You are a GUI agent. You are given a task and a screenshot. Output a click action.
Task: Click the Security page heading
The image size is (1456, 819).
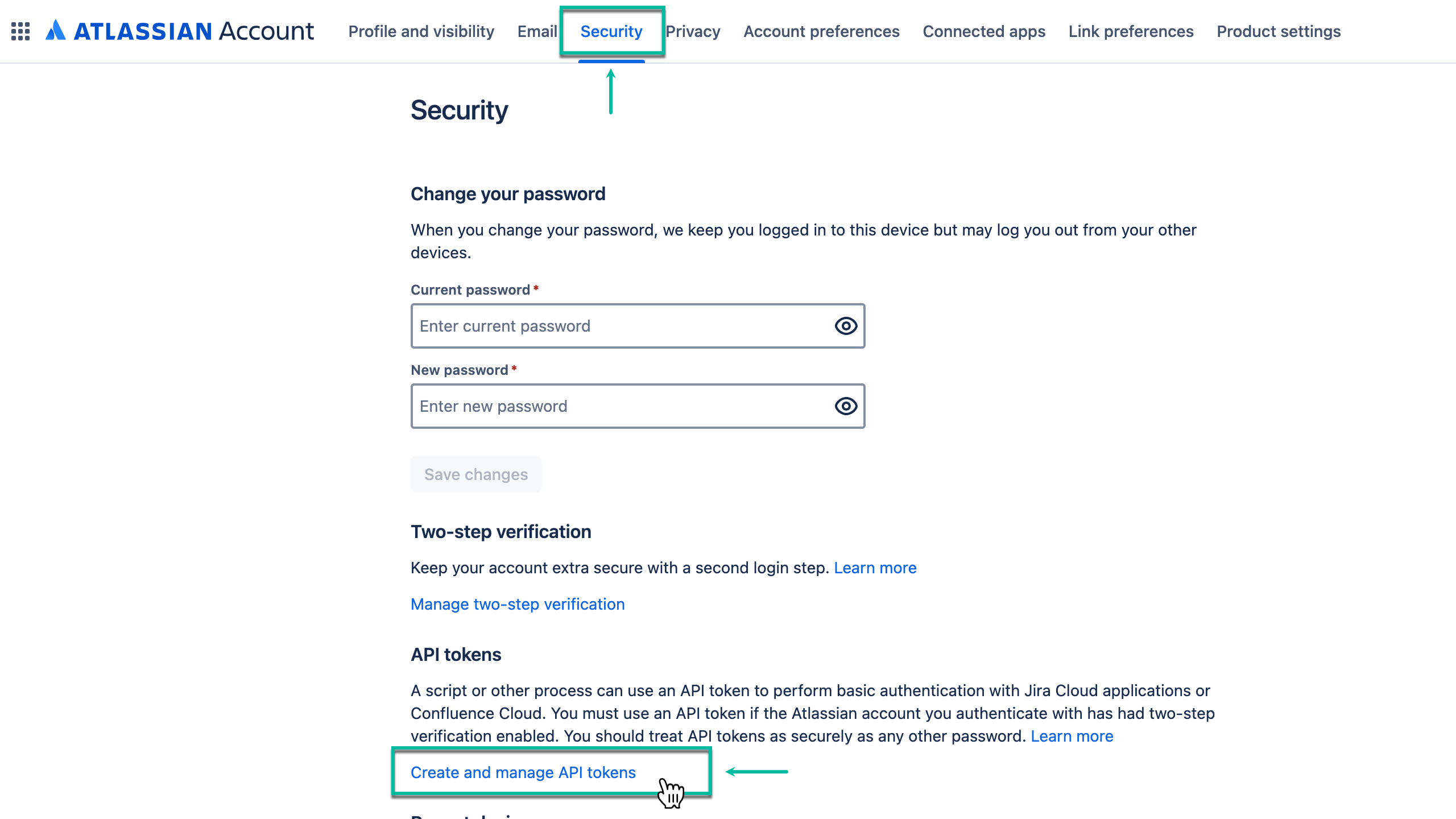(x=459, y=110)
